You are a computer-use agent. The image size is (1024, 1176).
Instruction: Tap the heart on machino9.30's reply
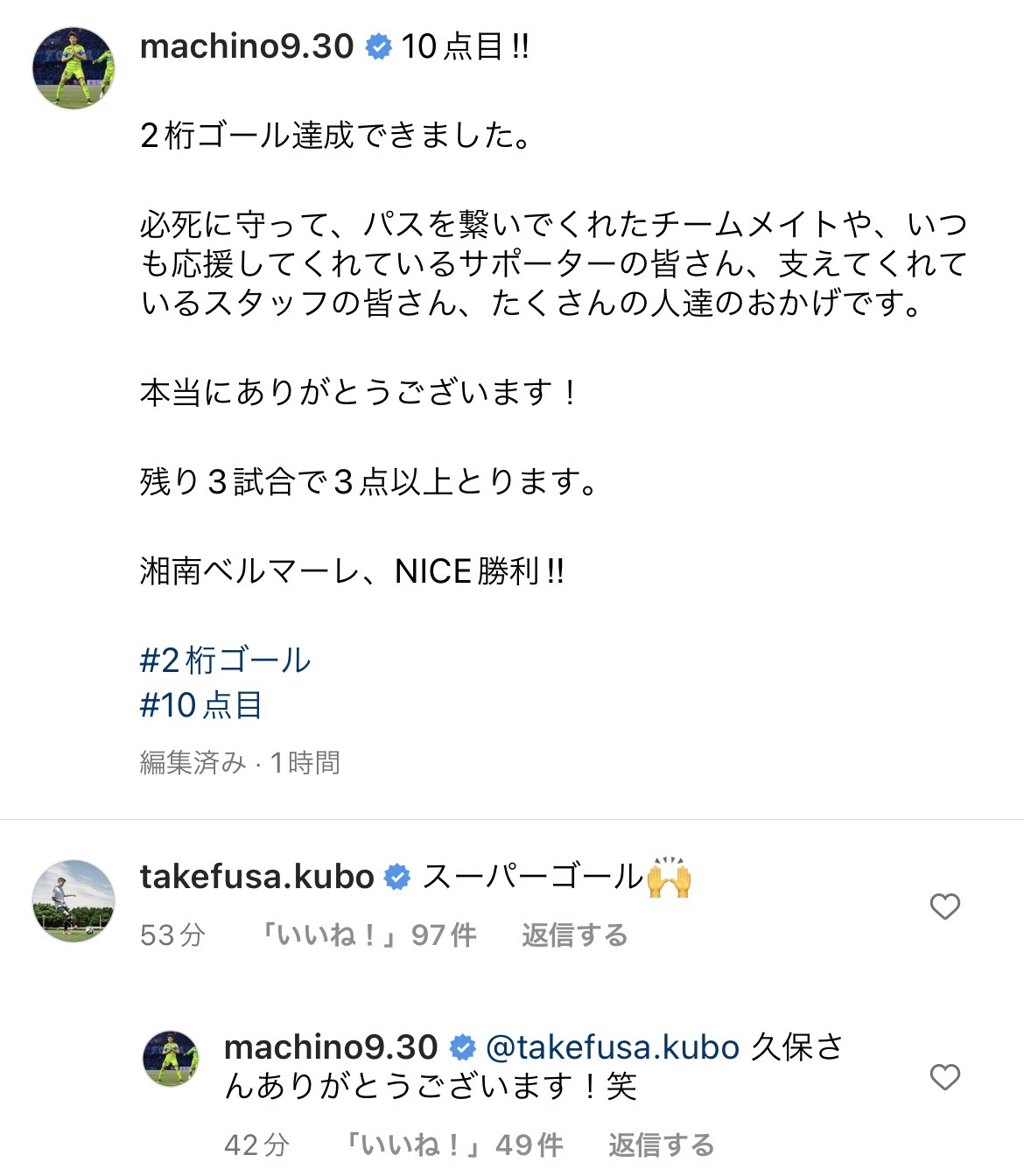click(x=944, y=1077)
